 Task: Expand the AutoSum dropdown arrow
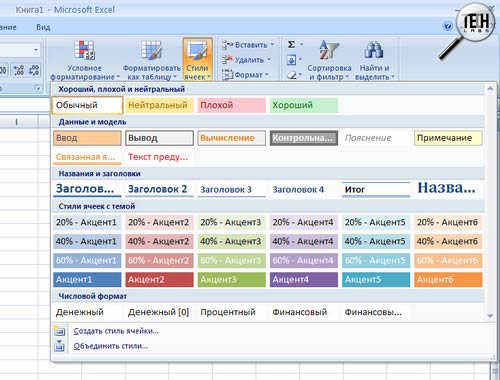pyautogui.click(x=301, y=44)
